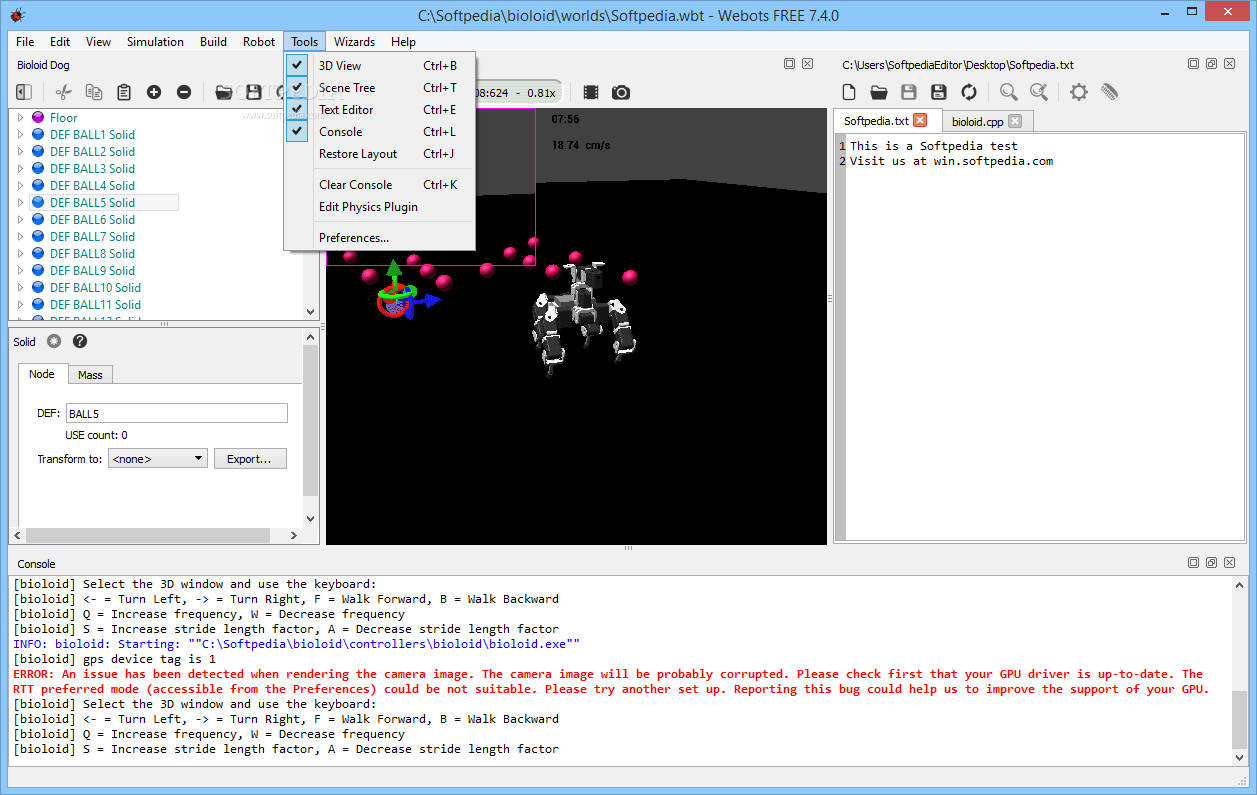The width and height of the screenshot is (1257, 795).
Task: Create new text file icon
Action: coord(849,92)
